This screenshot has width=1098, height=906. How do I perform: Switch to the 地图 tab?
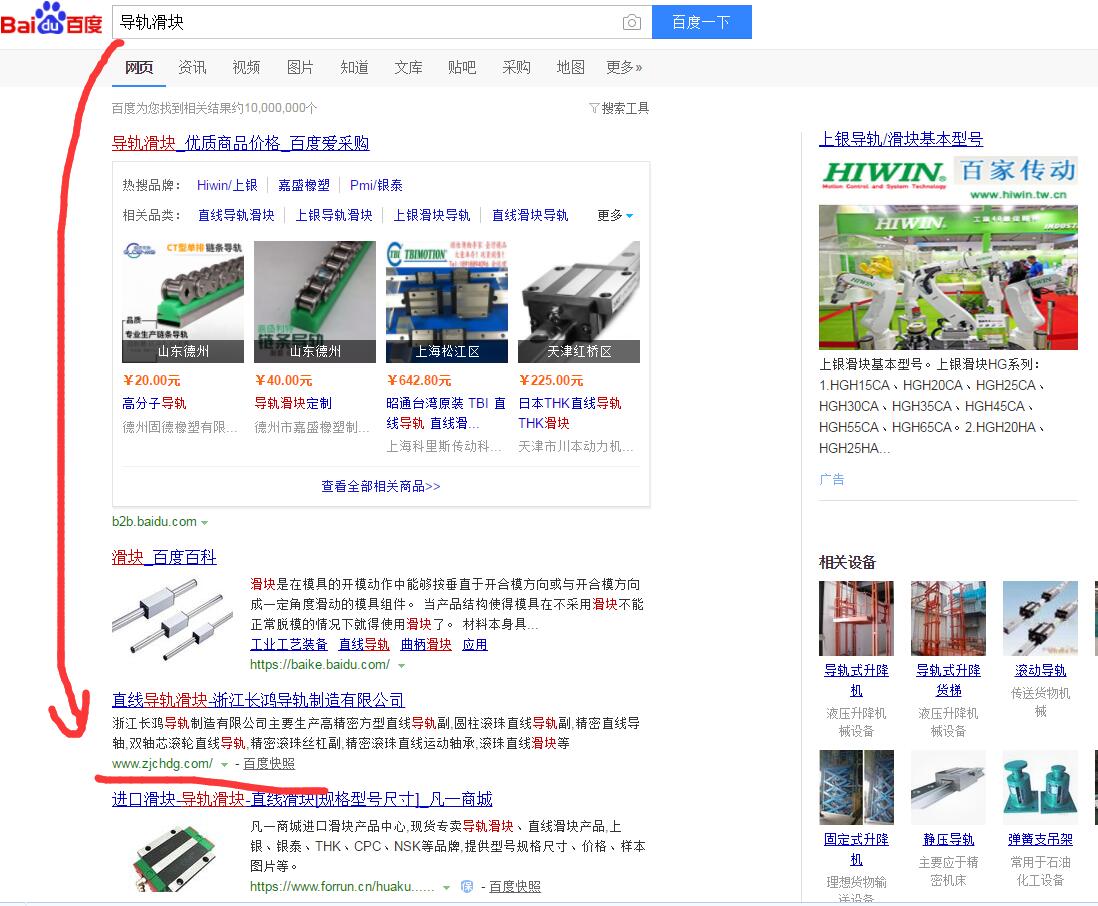tap(570, 67)
